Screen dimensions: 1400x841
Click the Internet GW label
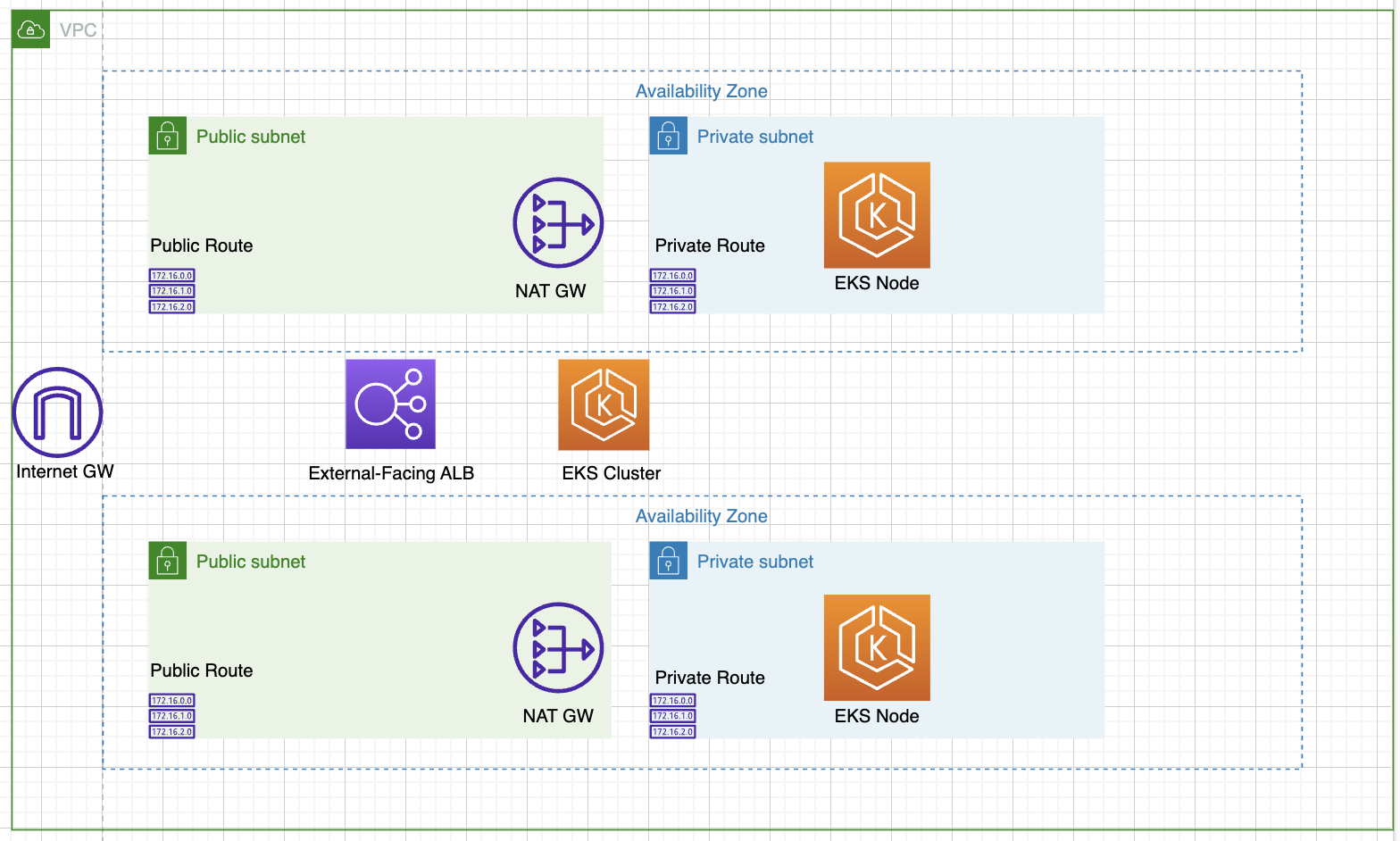65,471
